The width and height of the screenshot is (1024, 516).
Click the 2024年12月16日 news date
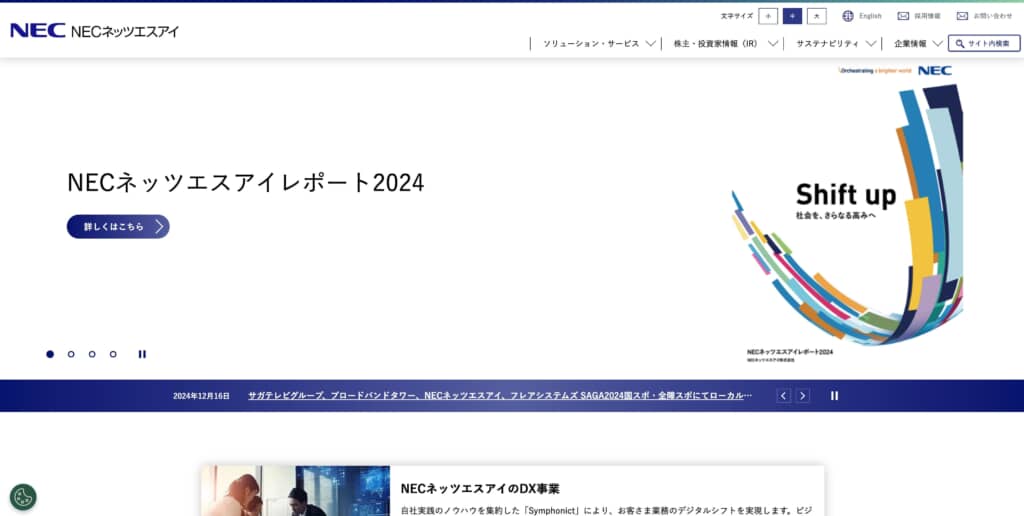click(201, 396)
